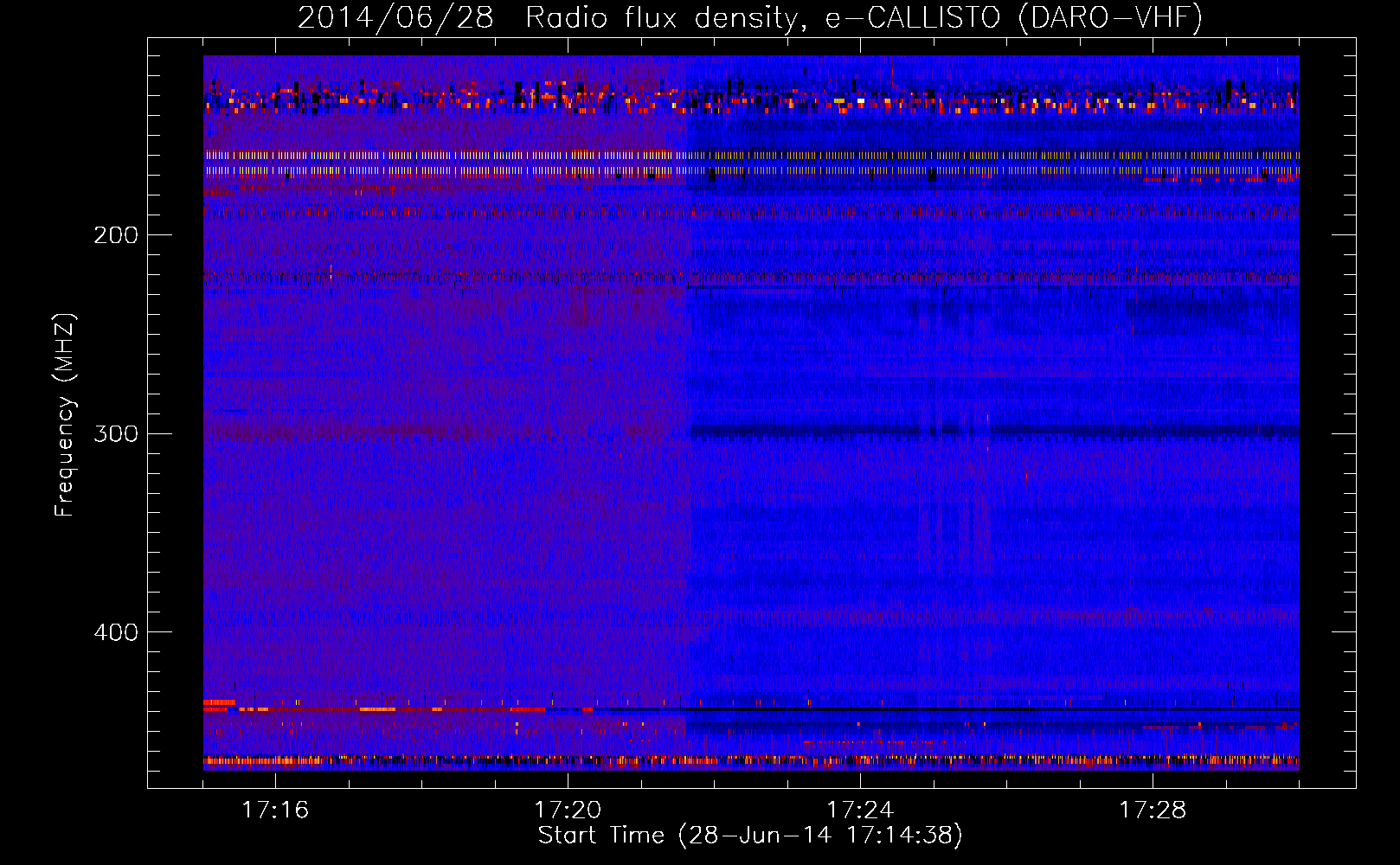Click the 17:28 time tick label

point(1153,810)
